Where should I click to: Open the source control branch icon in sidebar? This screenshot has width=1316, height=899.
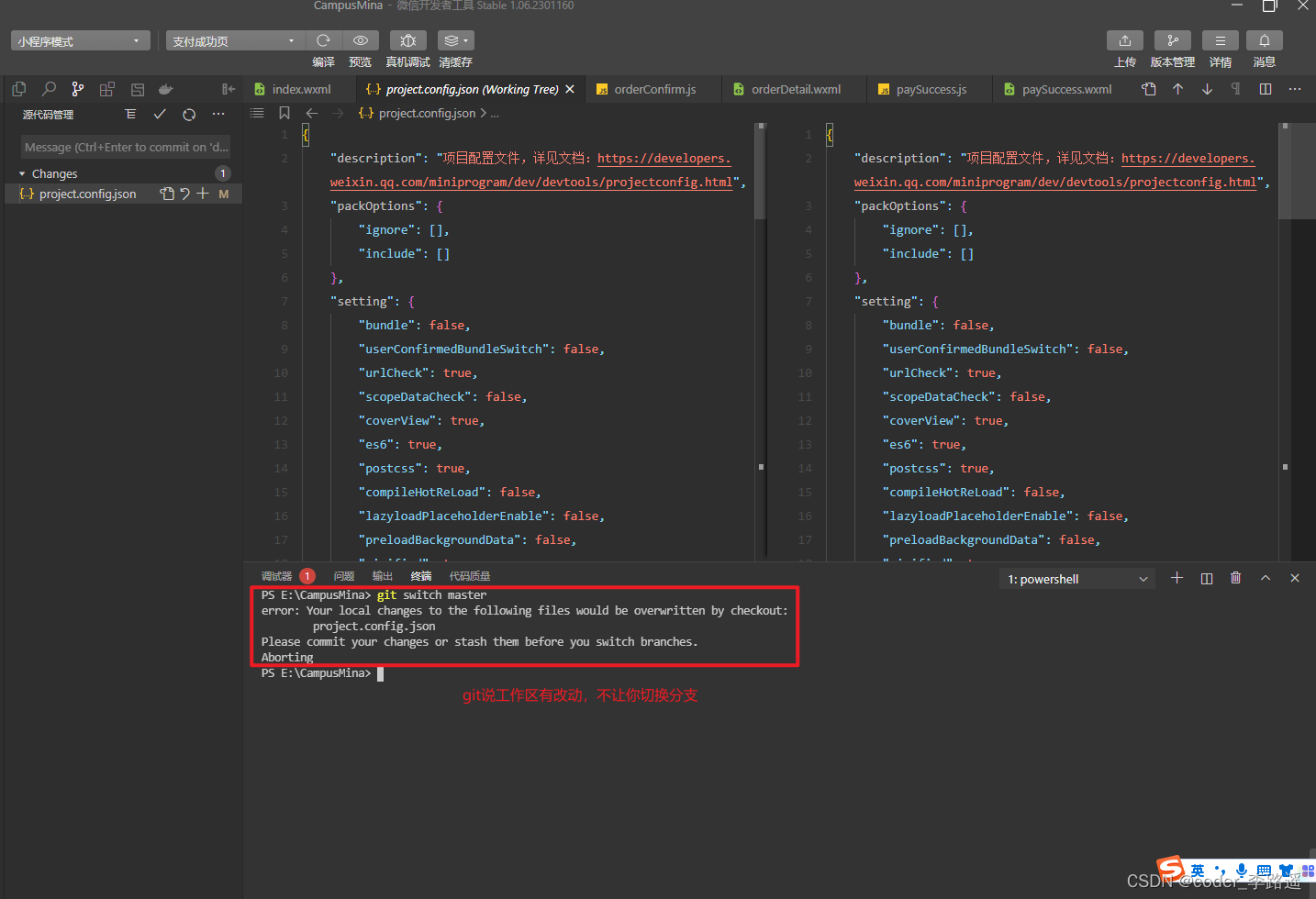coord(78,89)
